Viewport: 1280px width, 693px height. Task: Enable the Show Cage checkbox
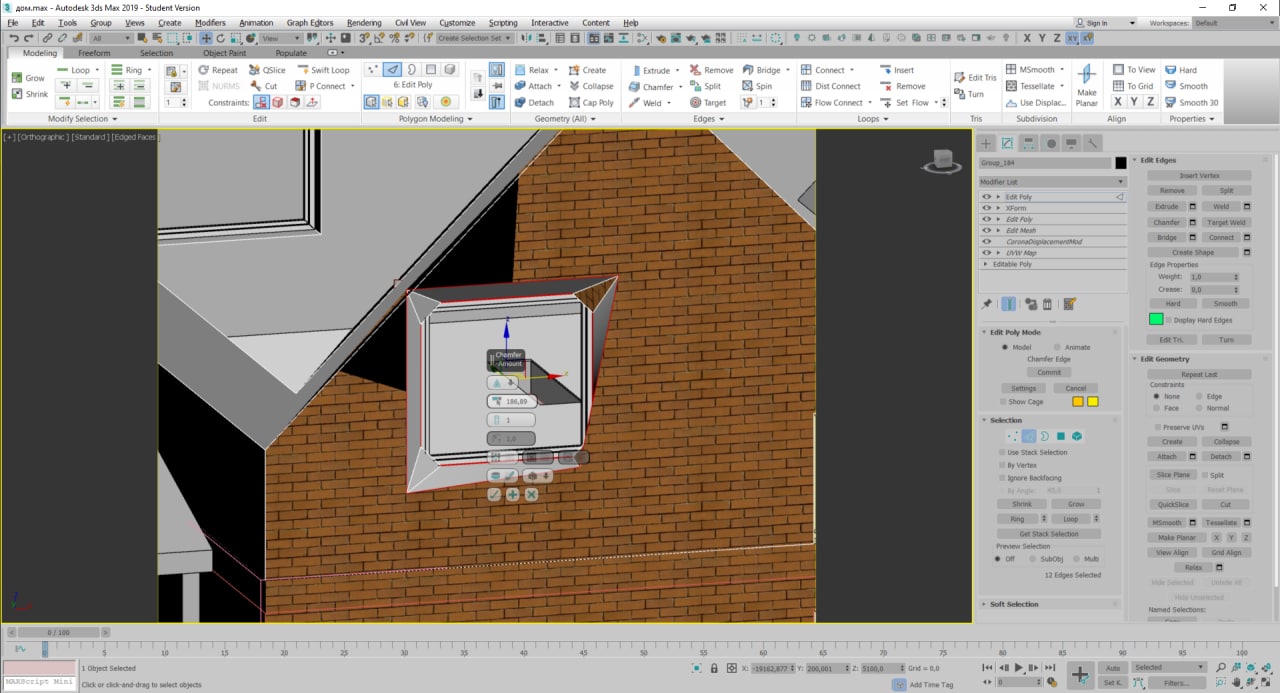pyautogui.click(x=1002, y=402)
